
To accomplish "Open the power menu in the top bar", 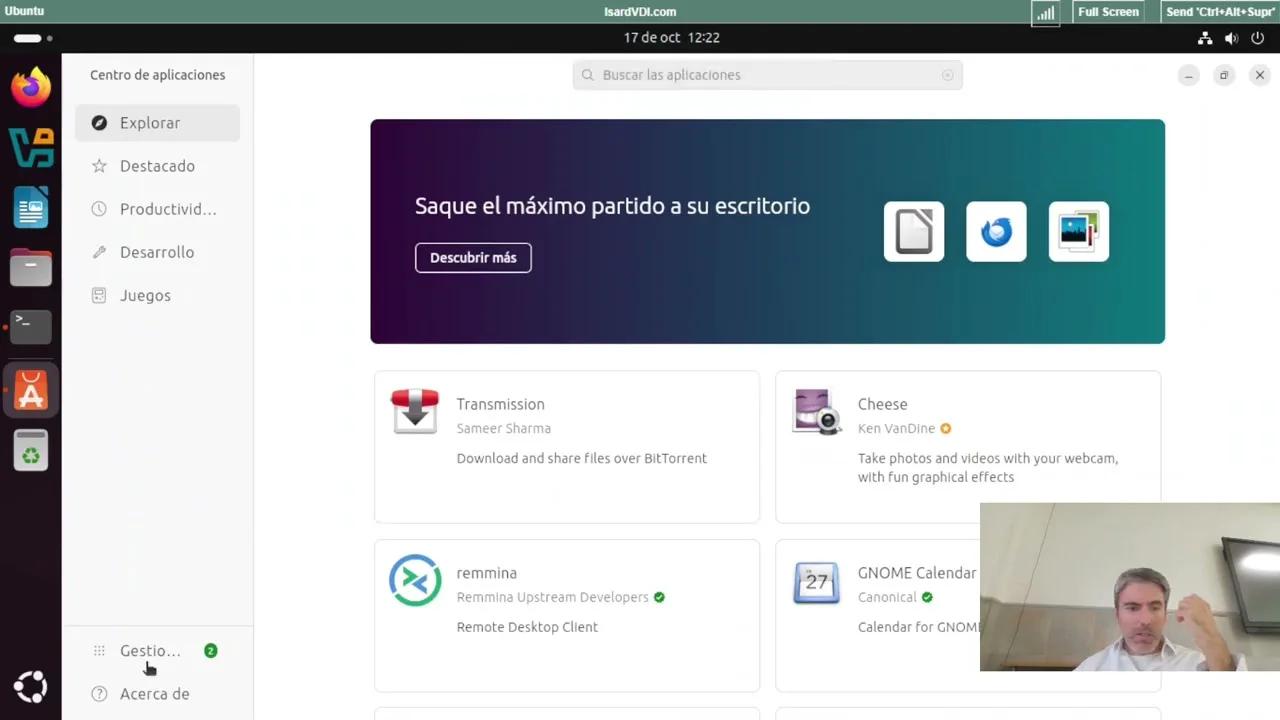I will click(x=1258, y=38).
